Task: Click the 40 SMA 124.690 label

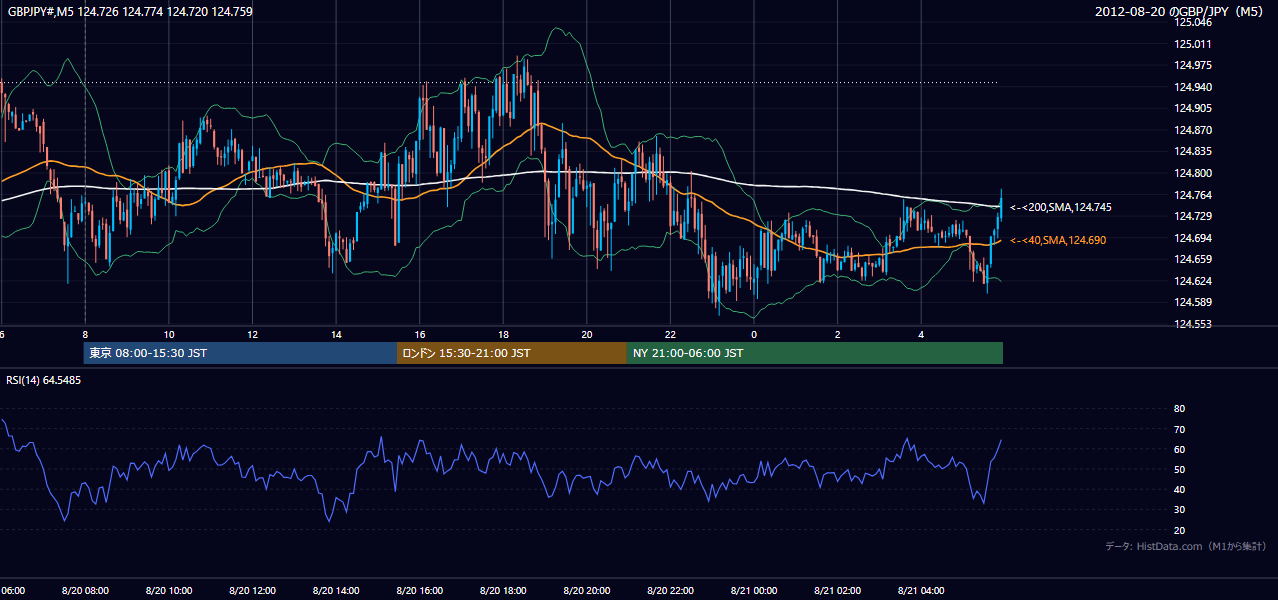Action: [1058, 240]
